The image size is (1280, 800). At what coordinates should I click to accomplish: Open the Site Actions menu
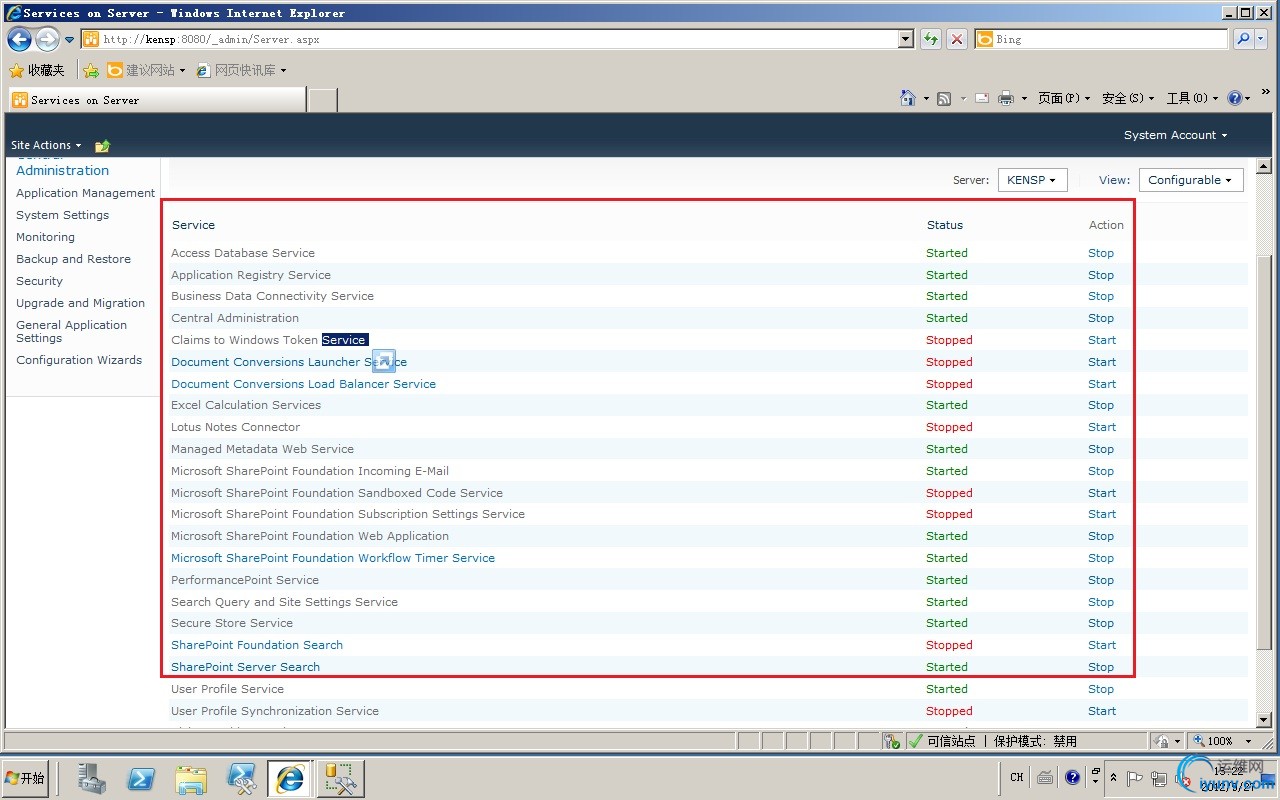[46, 145]
